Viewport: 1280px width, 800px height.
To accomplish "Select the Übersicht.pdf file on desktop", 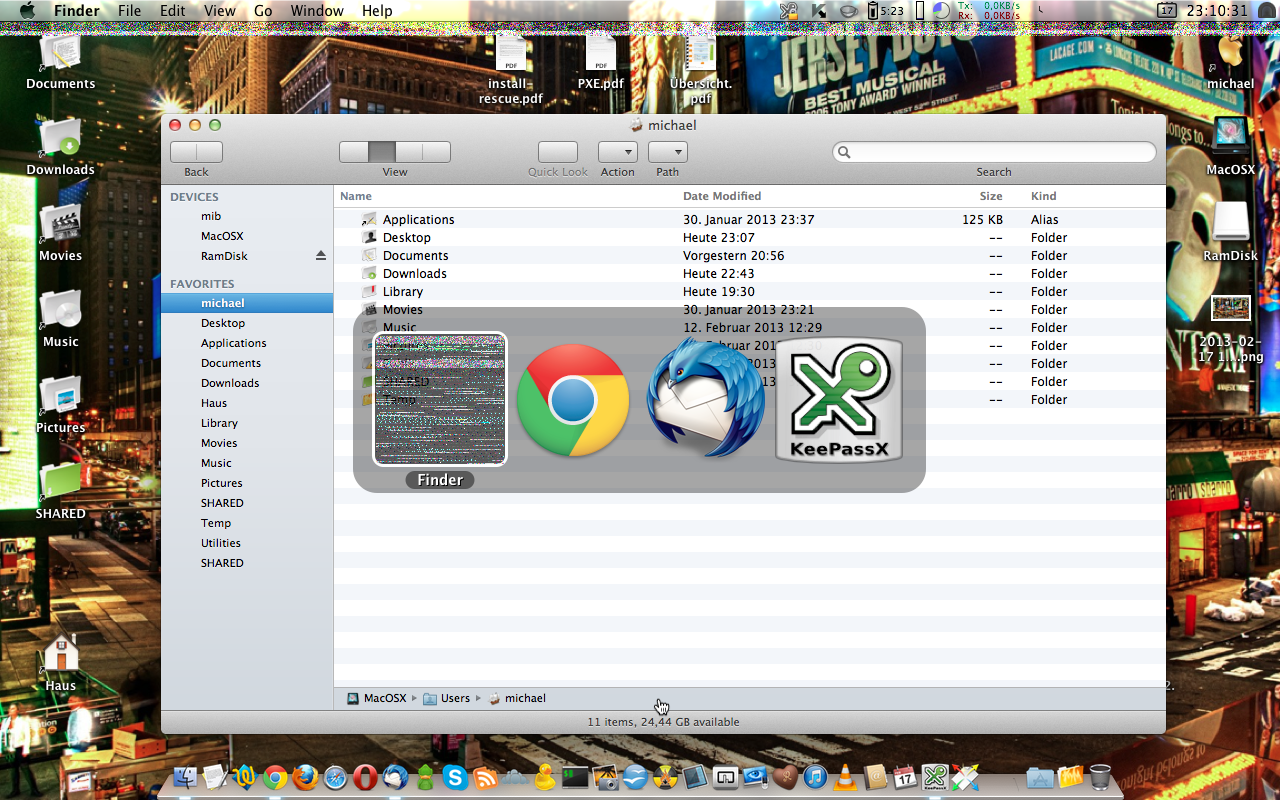I will [x=701, y=70].
